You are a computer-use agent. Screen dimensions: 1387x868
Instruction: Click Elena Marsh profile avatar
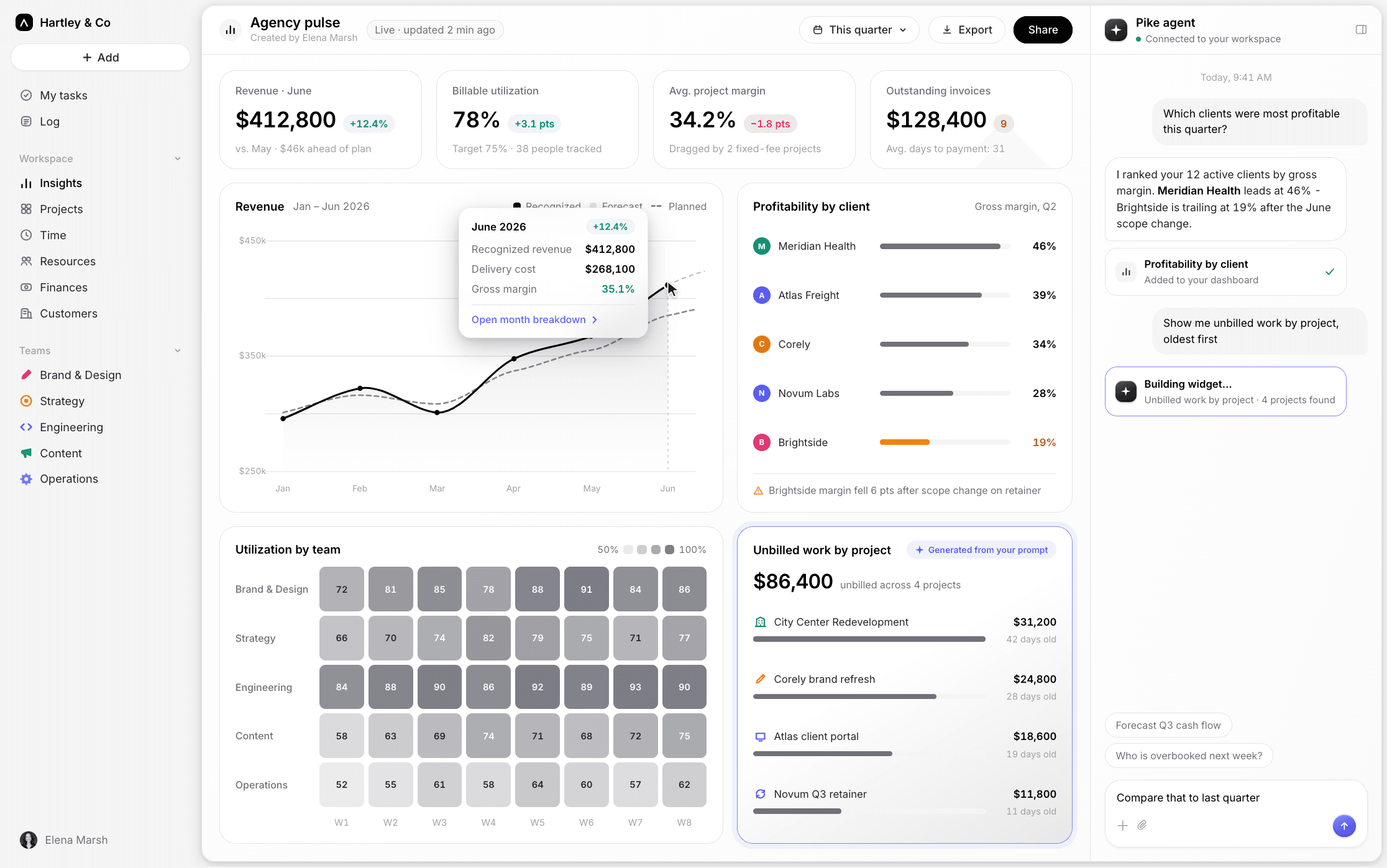29,840
